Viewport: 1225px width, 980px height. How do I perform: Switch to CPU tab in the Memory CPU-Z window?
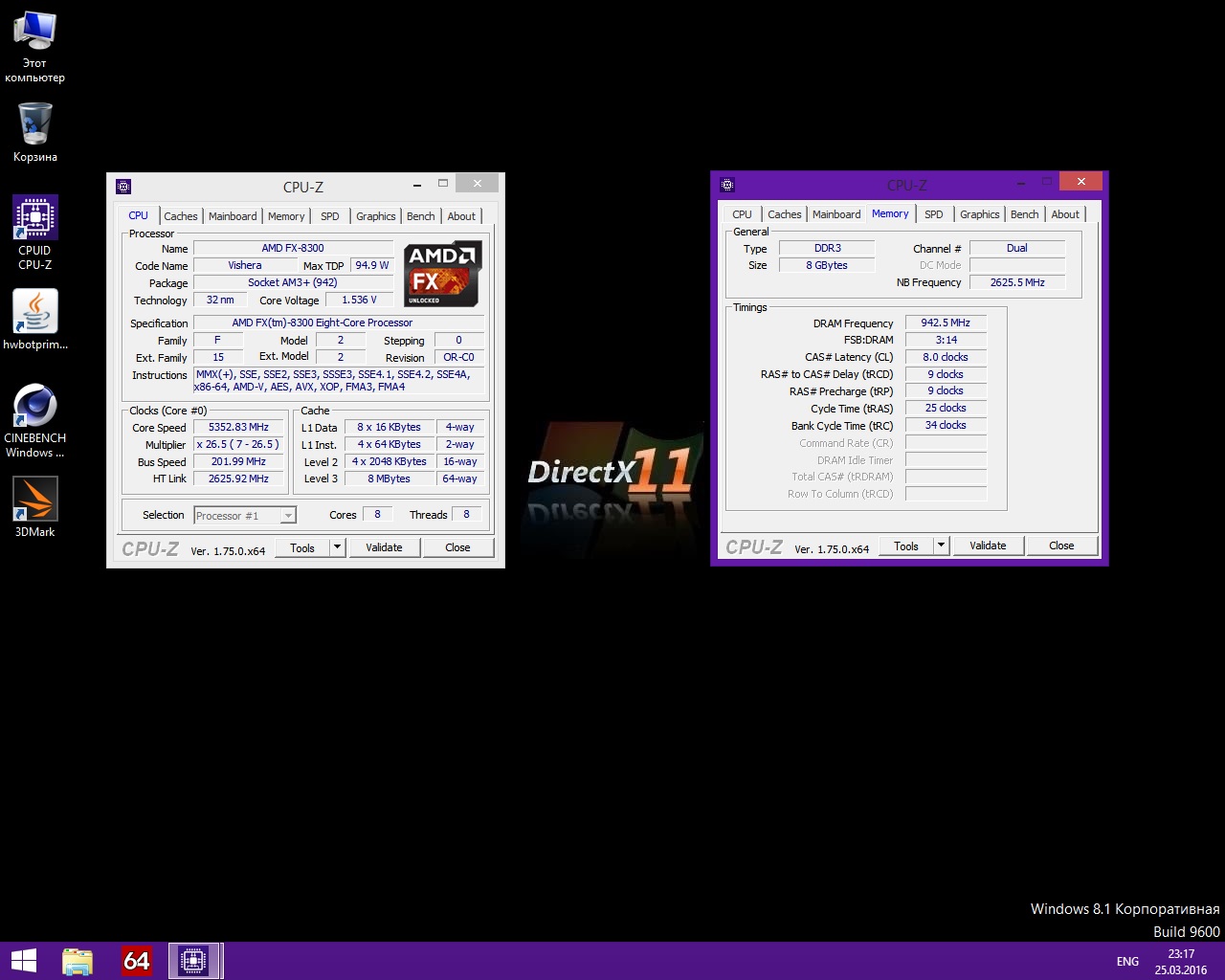[x=742, y=214]
